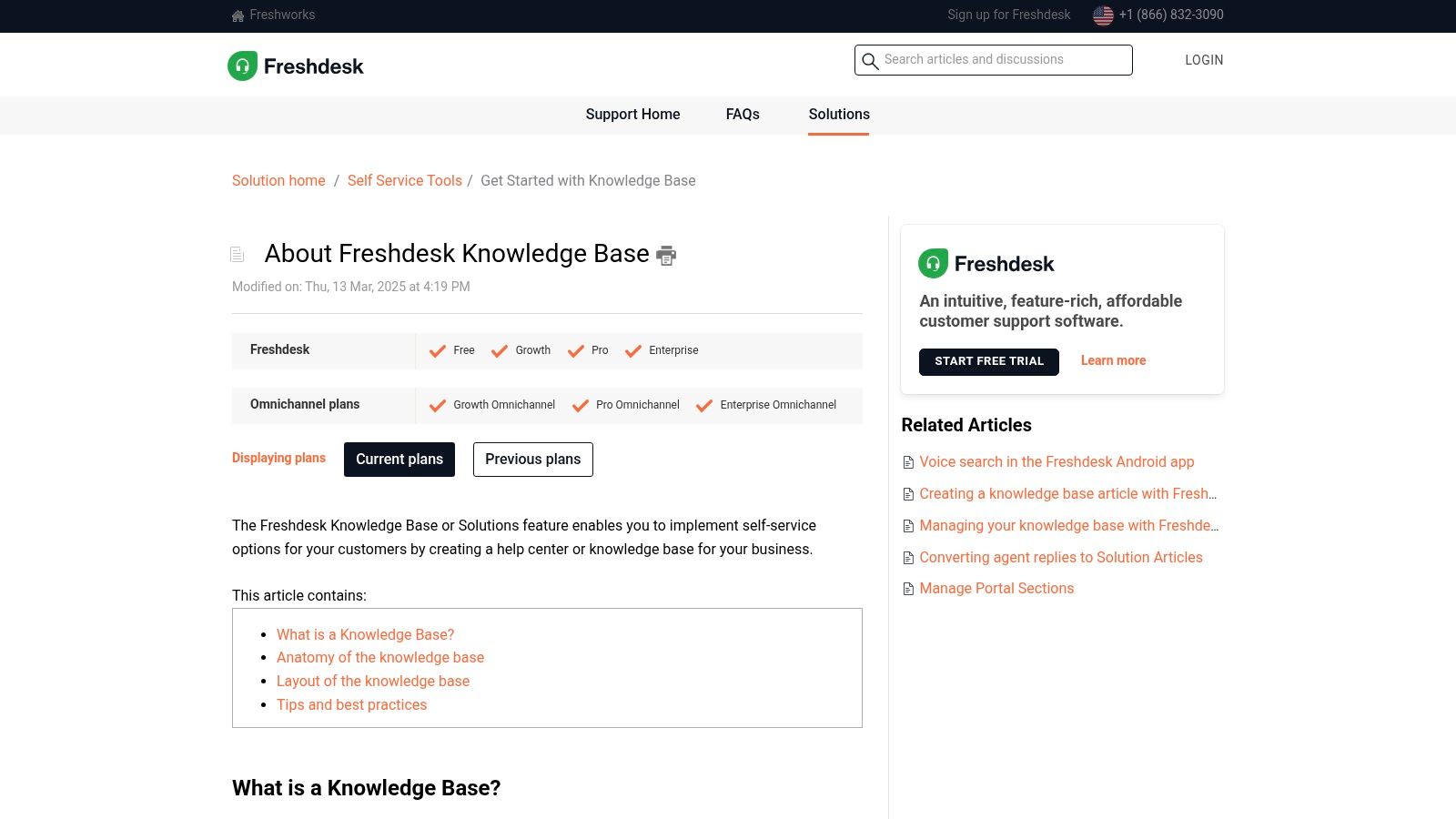Click the search articles input field

992,59
